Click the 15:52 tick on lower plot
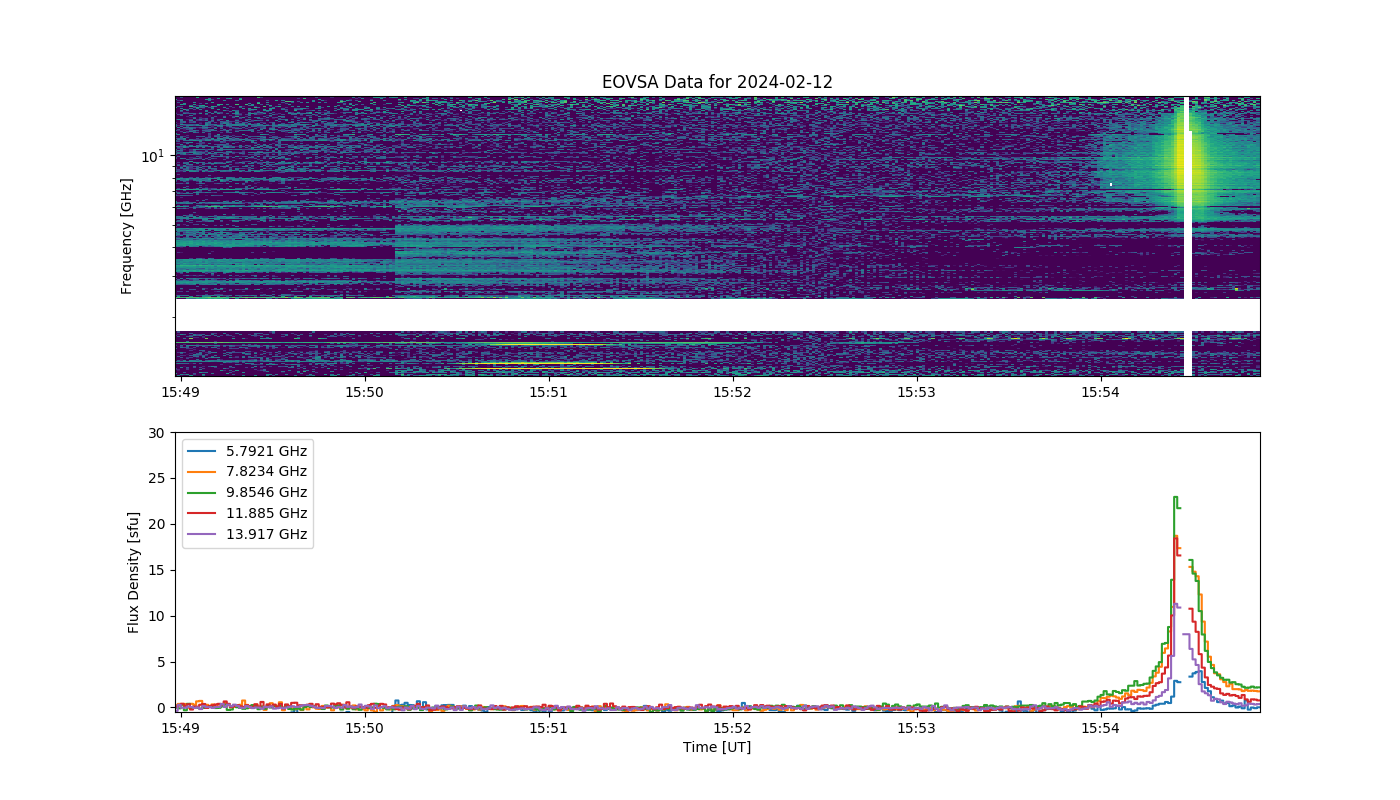The image size is (1400, 800). click(733, 729)
